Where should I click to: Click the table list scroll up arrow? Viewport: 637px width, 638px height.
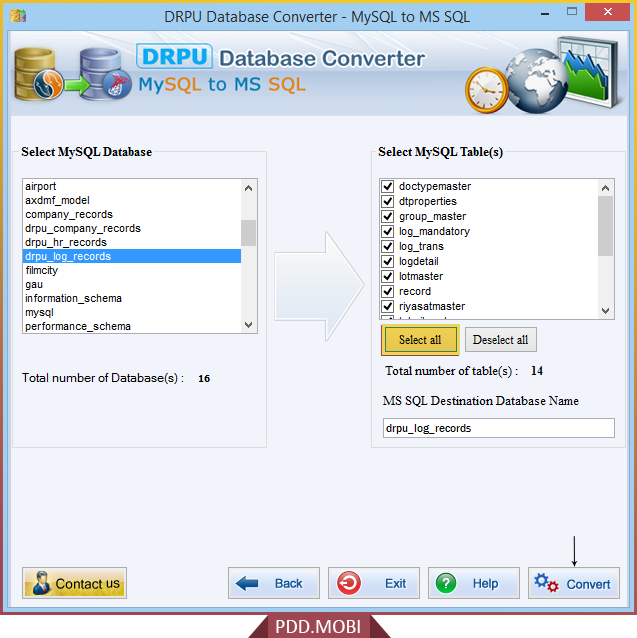pyautogui.click(x=605, y=188)
